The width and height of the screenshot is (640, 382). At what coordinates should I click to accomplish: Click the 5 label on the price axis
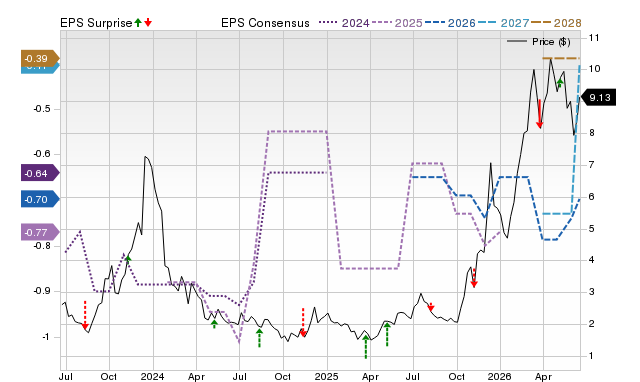pyautogui.click(x=591, y=228)
